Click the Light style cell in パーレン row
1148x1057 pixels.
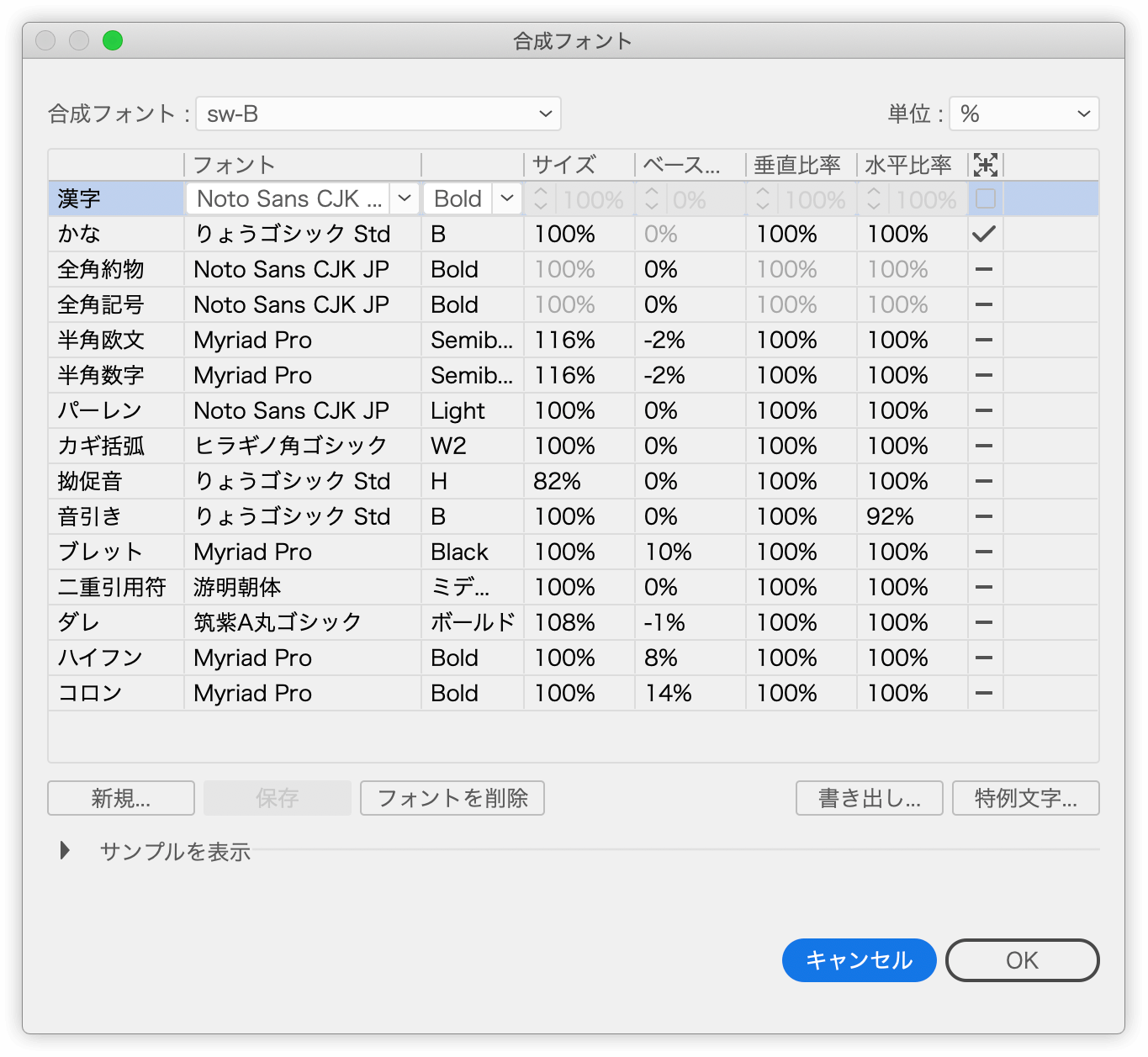coord(458,410)
